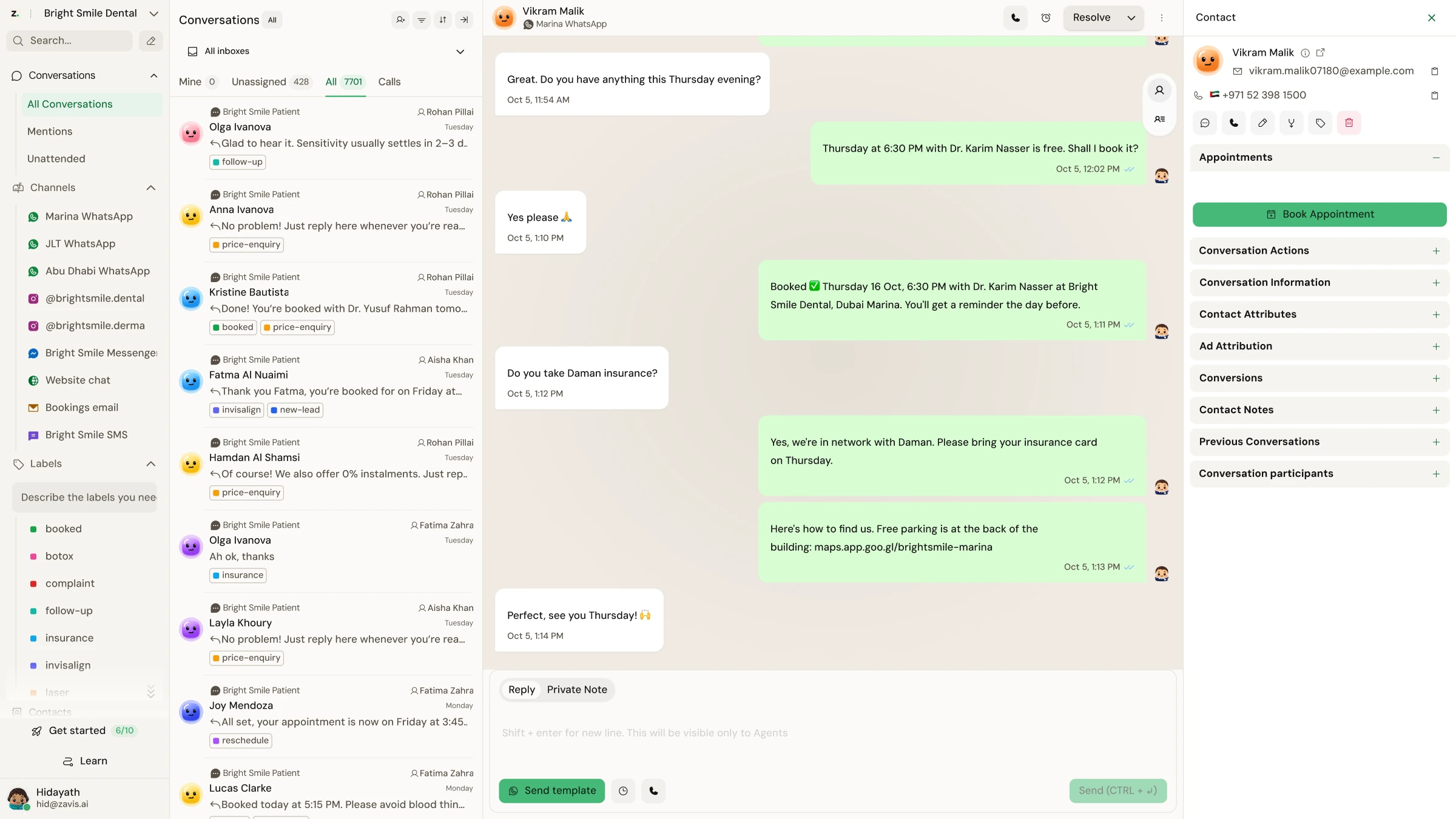
Task: Open contact in new window icon
Action: pyautogui.click(x=1321, y=53)
